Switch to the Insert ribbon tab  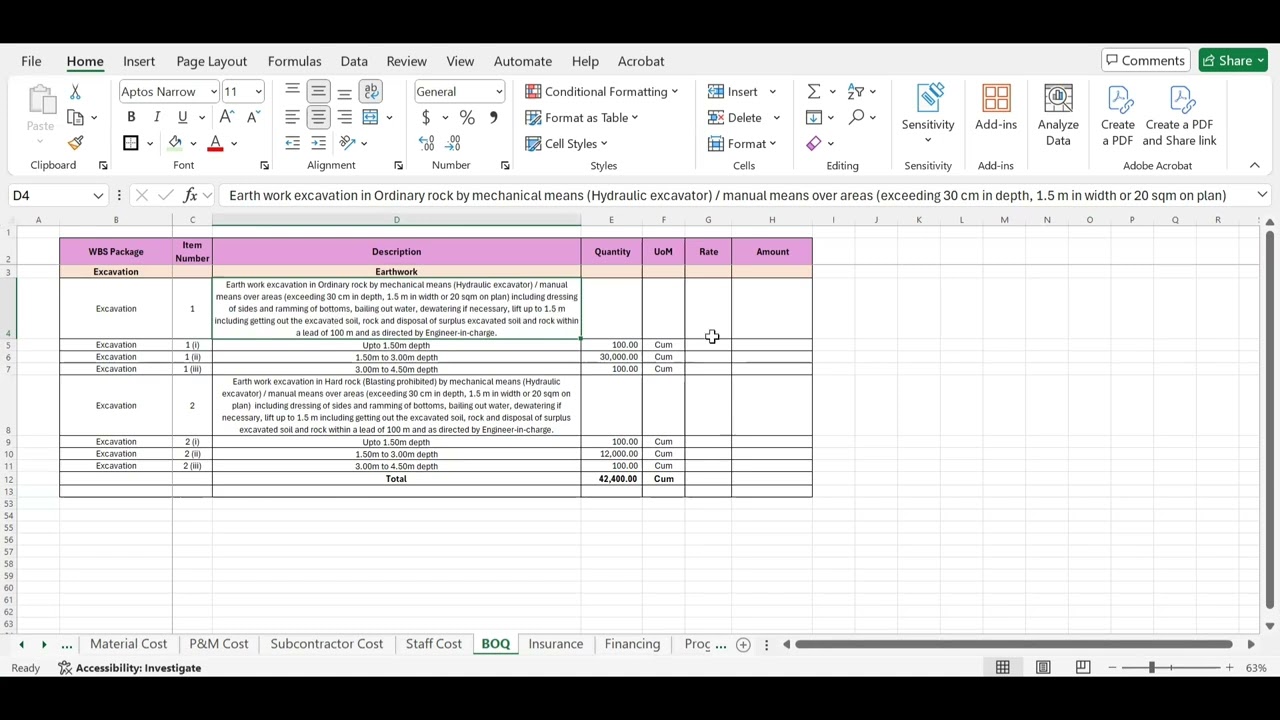[139, 61]
